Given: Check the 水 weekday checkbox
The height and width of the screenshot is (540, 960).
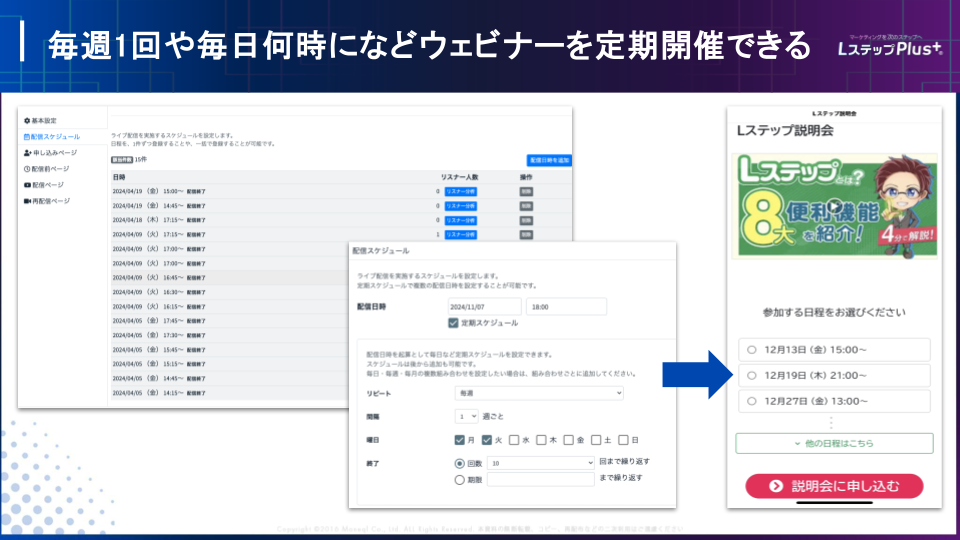Looking at the screenshot, I should (x=514, y=440).
